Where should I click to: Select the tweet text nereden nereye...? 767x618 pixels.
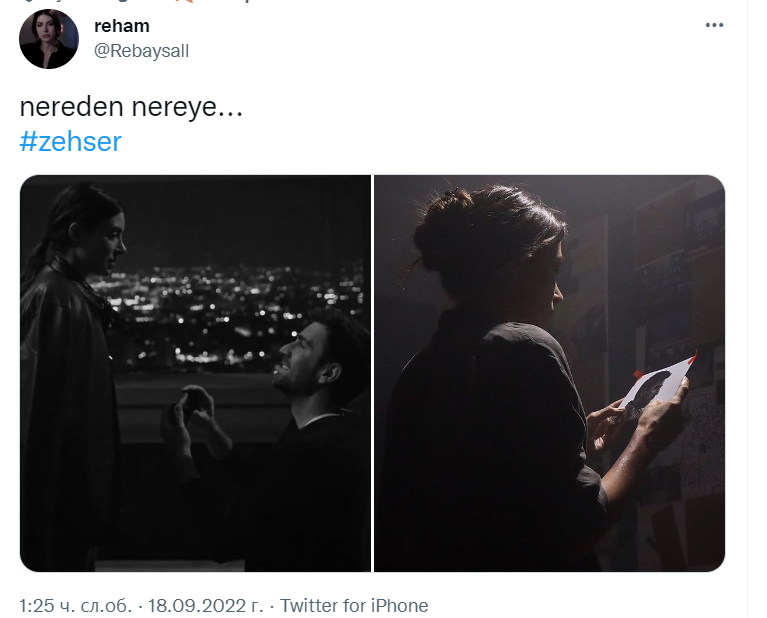pos(131,107)
